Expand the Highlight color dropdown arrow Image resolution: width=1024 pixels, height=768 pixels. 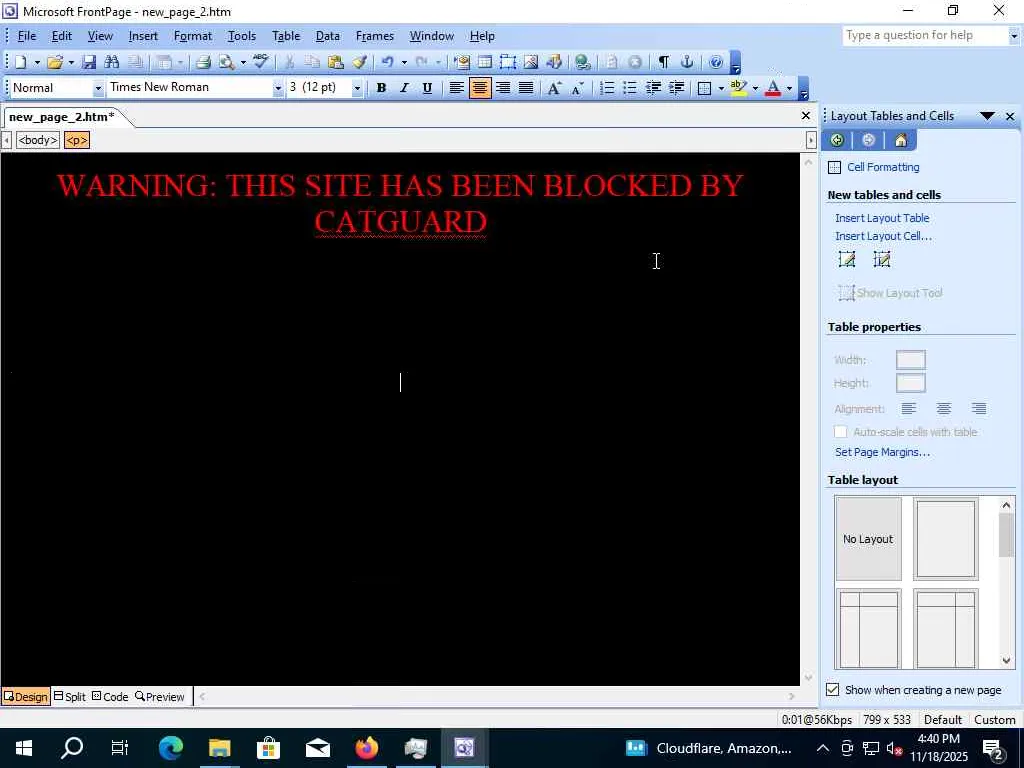pyautogui.click(x=755, y=88)
